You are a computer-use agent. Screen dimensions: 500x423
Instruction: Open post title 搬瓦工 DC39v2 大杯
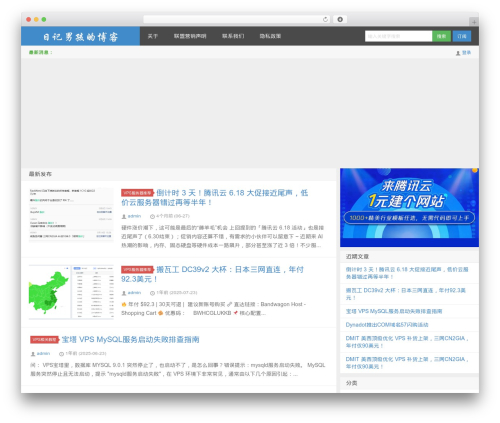point(212,274)
